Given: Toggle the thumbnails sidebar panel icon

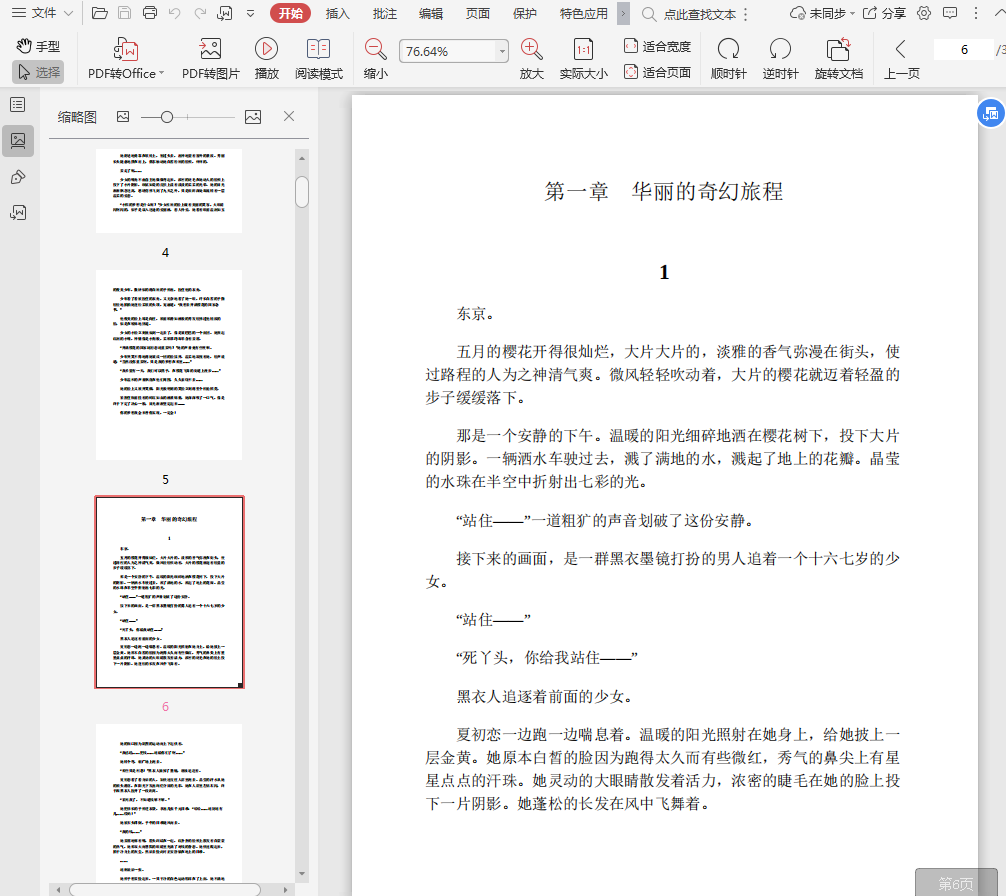Looking at the screenshot, I should [18, 140].
